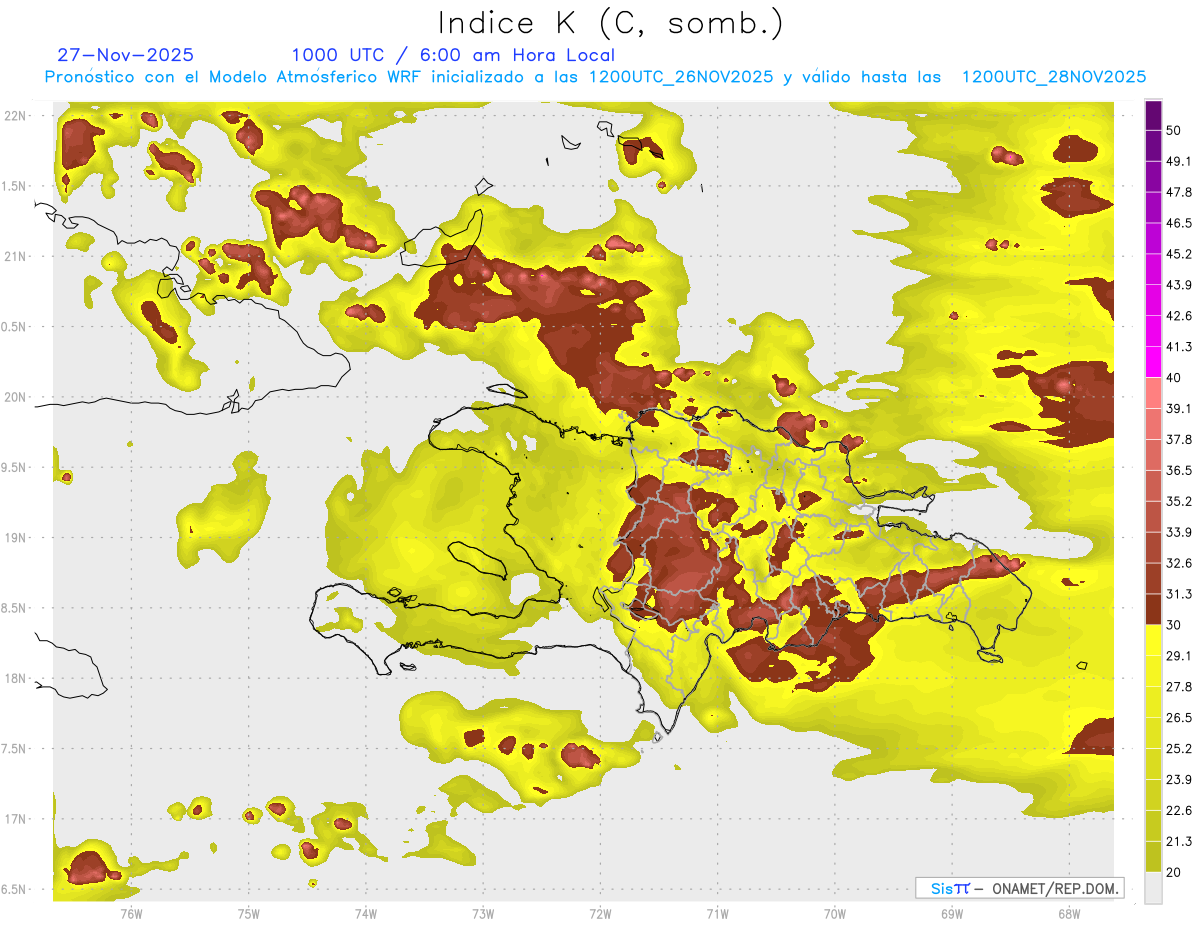Click the color bar value "37.8"
The width and height of the screenshot is (1200, 927).
[1179, 439]
